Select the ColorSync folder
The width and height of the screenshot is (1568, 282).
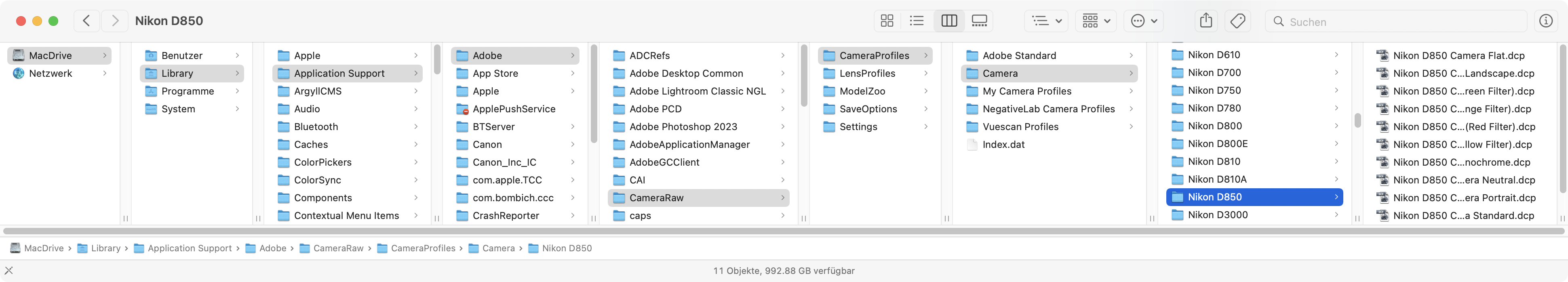coord(348,180)
